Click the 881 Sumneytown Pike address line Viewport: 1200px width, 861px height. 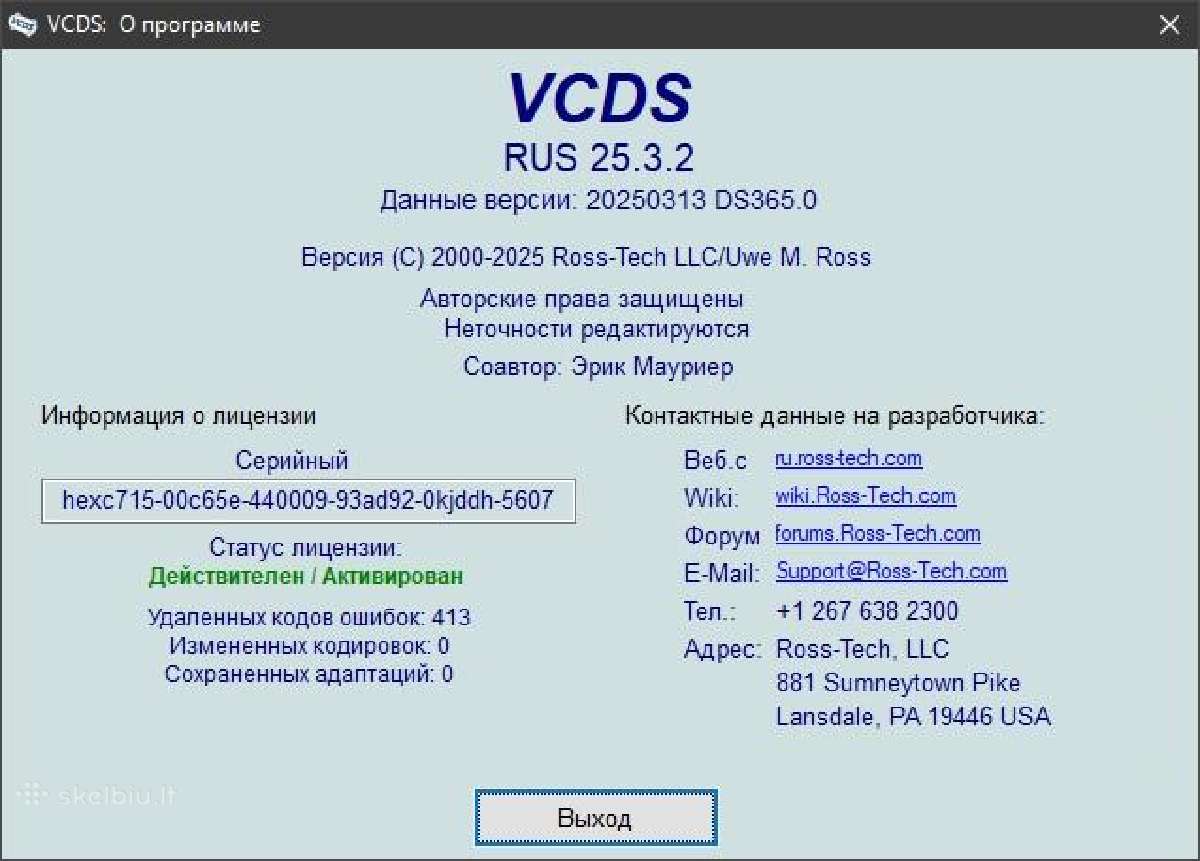coord(898,683)
